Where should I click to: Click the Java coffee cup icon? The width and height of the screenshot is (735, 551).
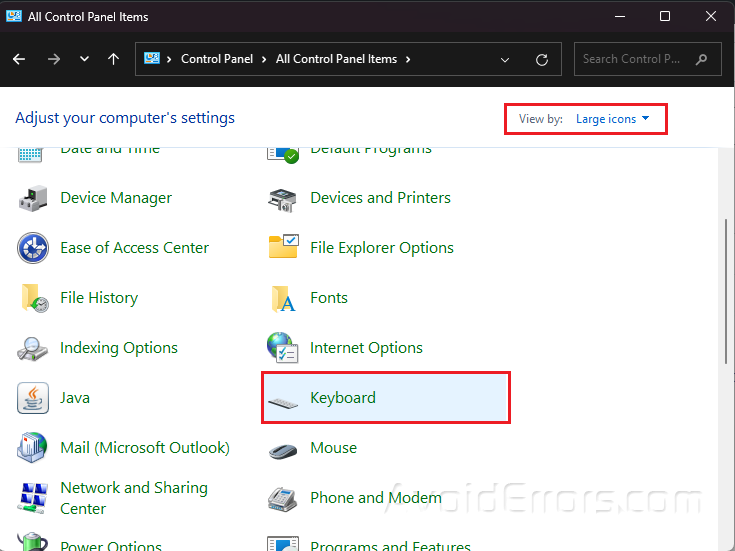[32, 398]
